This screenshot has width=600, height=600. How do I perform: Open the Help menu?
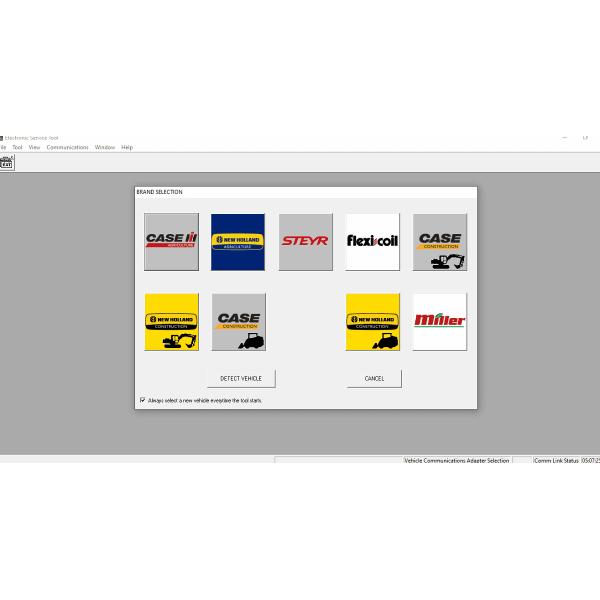(x=127, y=147)
